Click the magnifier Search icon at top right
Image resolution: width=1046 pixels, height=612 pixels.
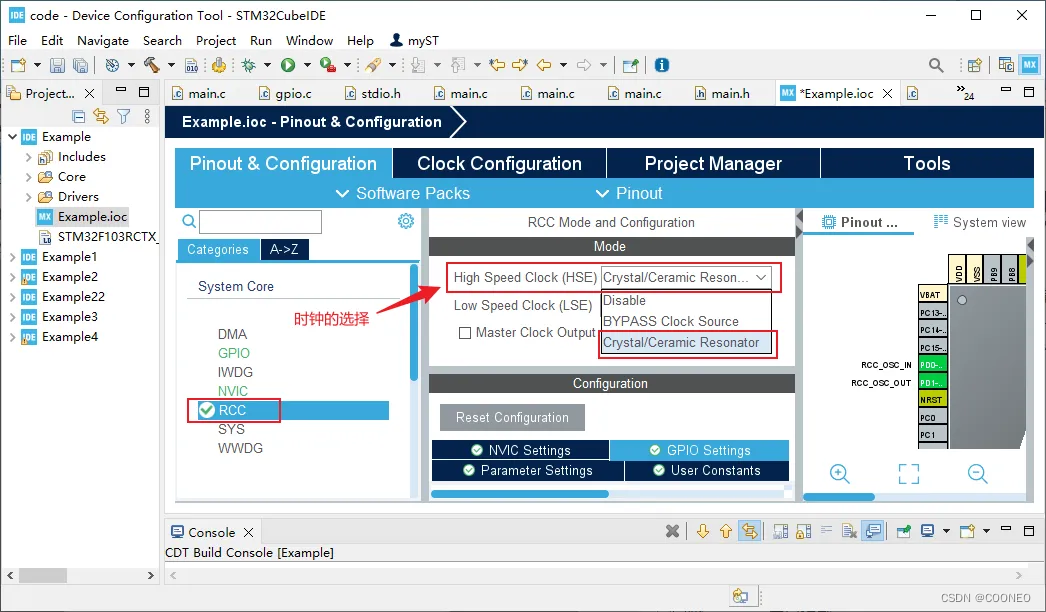[x=937, y=65]
